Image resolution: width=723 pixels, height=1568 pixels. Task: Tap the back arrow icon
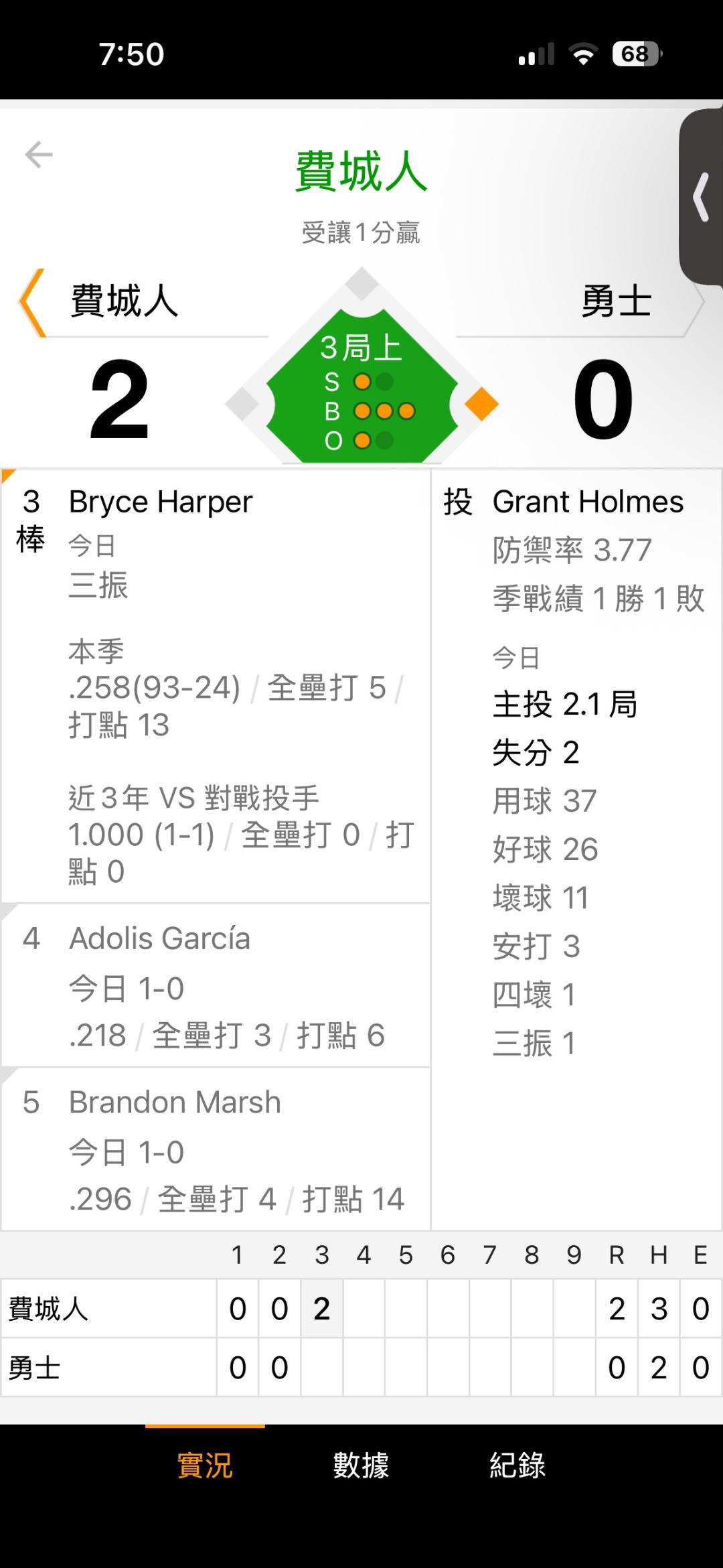tap(39, 155)
